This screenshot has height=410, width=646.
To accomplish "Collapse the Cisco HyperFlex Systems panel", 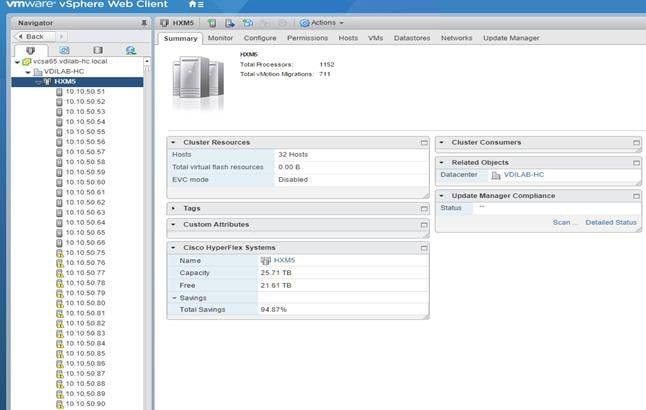I will click(x=173, y=248).
